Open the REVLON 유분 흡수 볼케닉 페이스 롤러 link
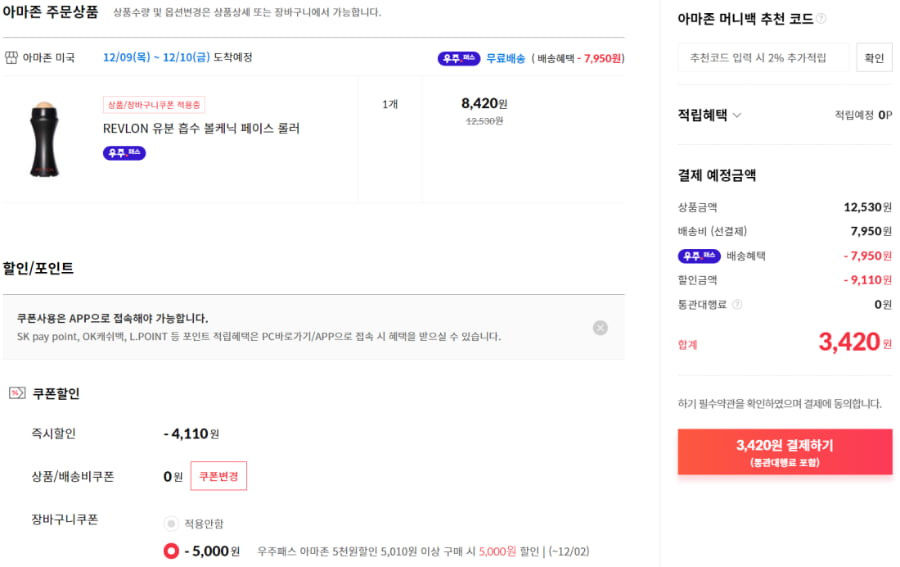The width and height of the screenshot is (900, 567). pyautogui.click(x=201, y=128)
